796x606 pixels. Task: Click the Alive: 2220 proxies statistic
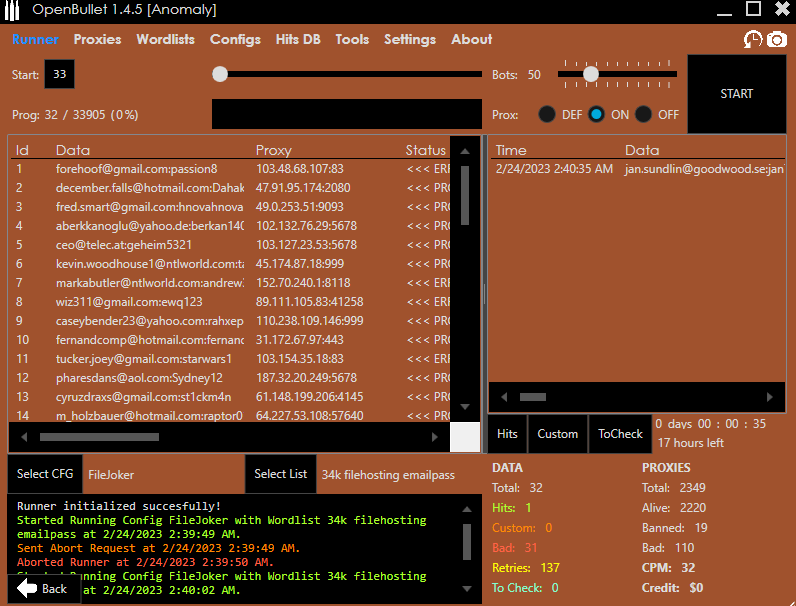pos(674,508)
